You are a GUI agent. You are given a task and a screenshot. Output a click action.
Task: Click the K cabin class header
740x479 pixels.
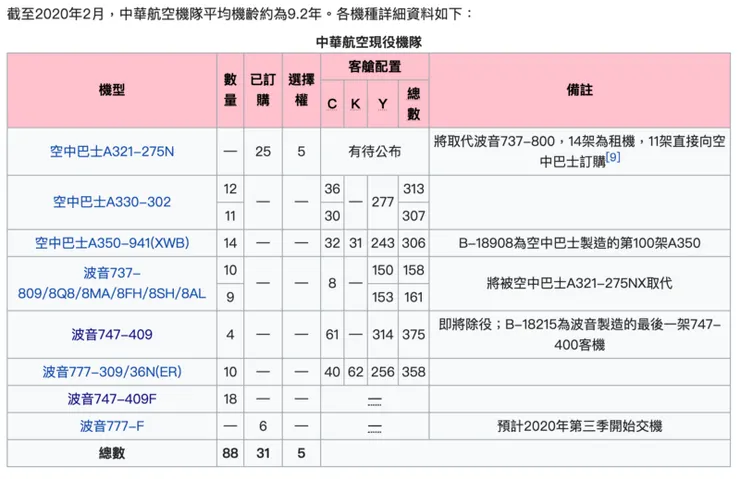(355, 104)
